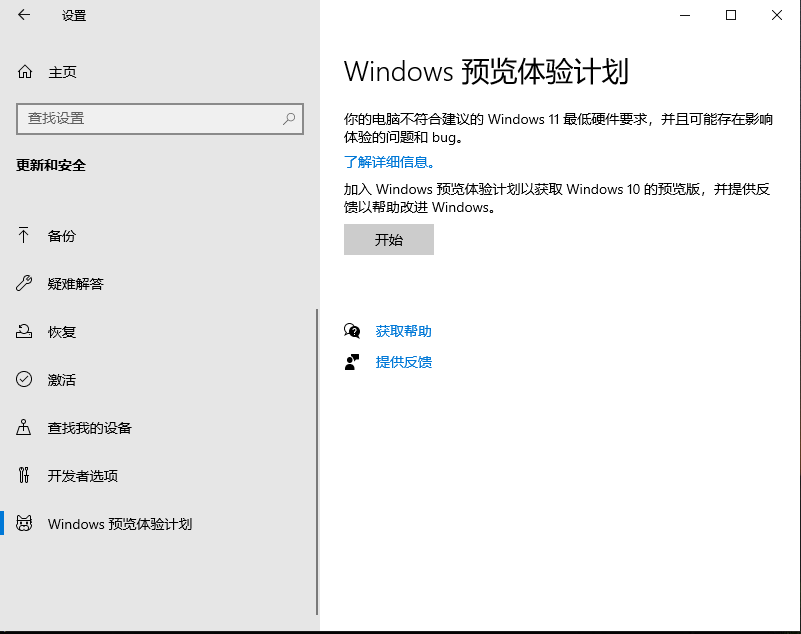Open the 主页 home icon
Screen dimensions: 801x634
(25, 72)
